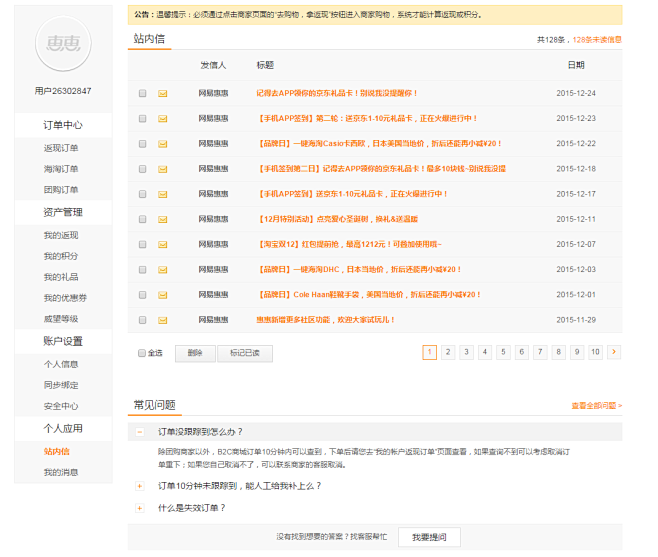Click envelope icon for 2015-11-29 message
The image size is (658, 557).
coord(163,320)
